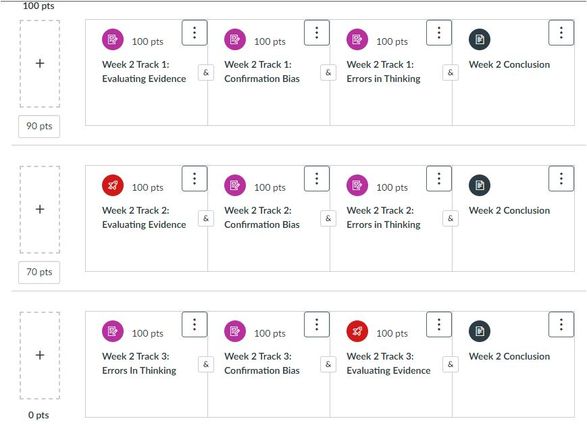Click quiz icon for Track 2 Confirmation Bias

pyautogui.click(x=235, y=185)
